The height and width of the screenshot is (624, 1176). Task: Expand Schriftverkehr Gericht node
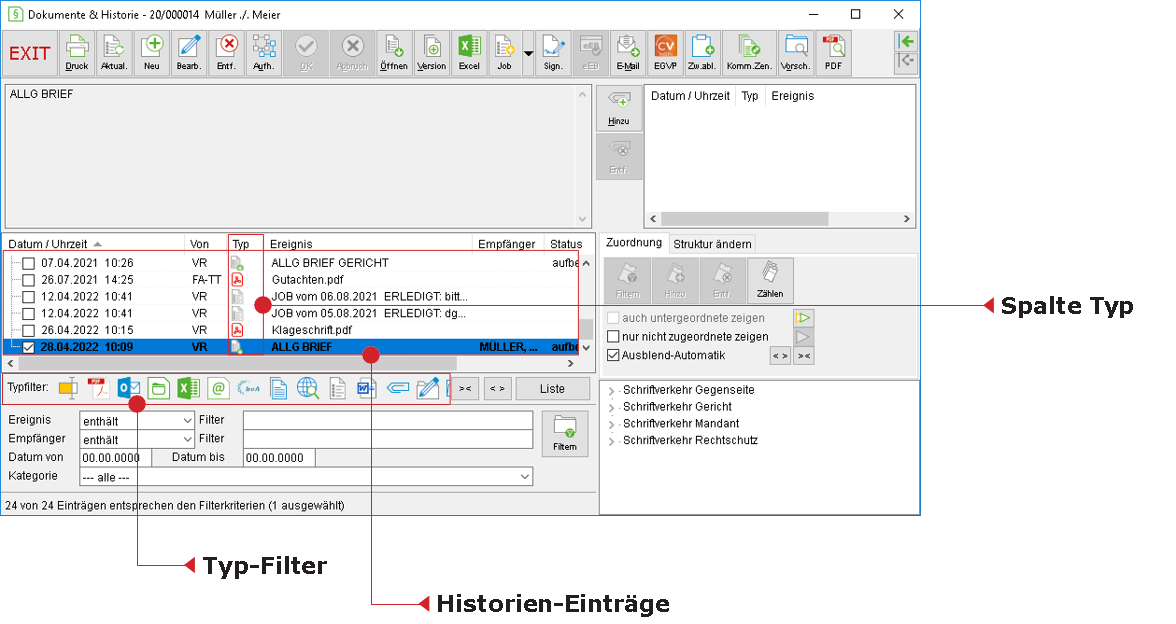(x=611, y=407)
